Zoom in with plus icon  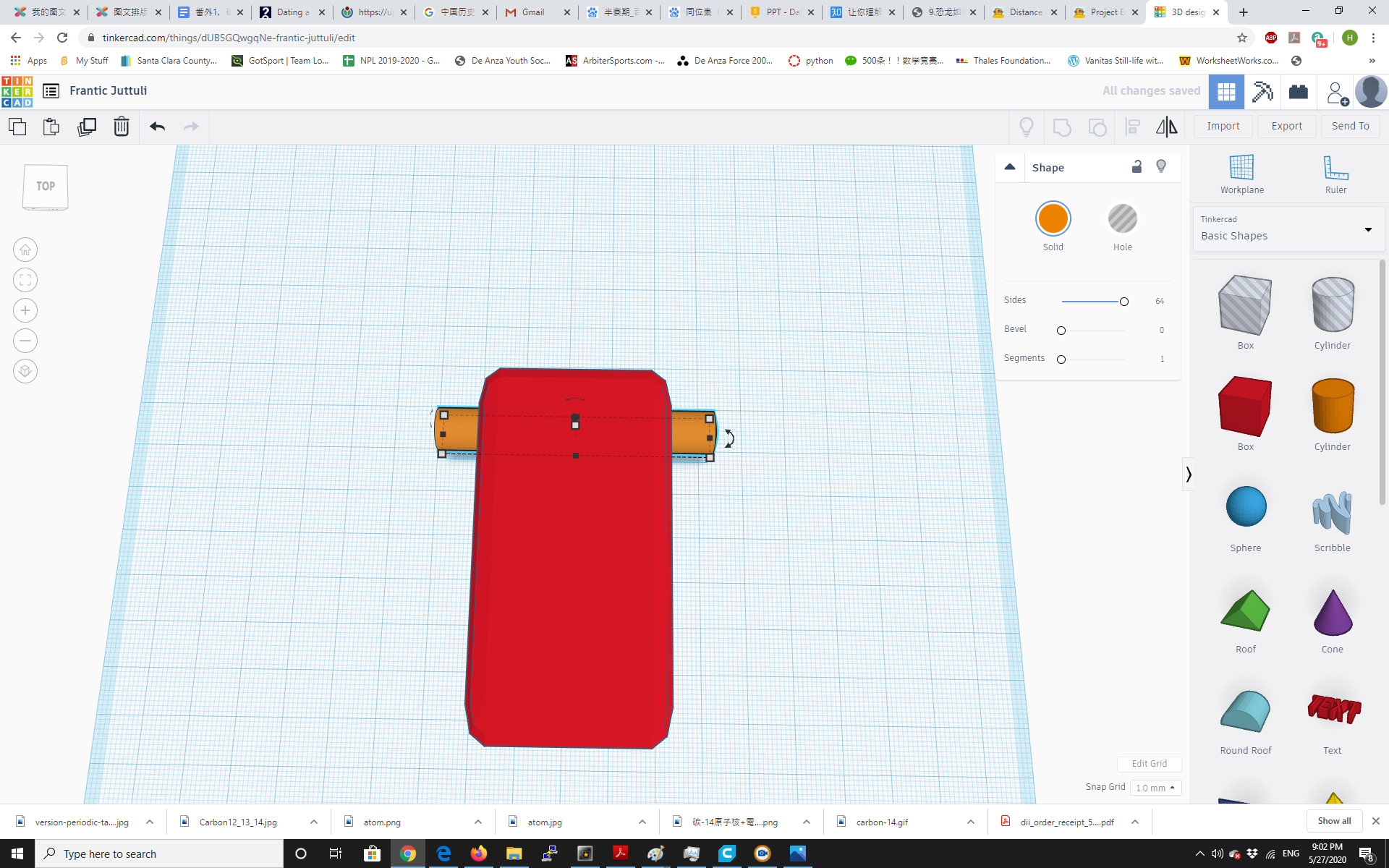25,310
